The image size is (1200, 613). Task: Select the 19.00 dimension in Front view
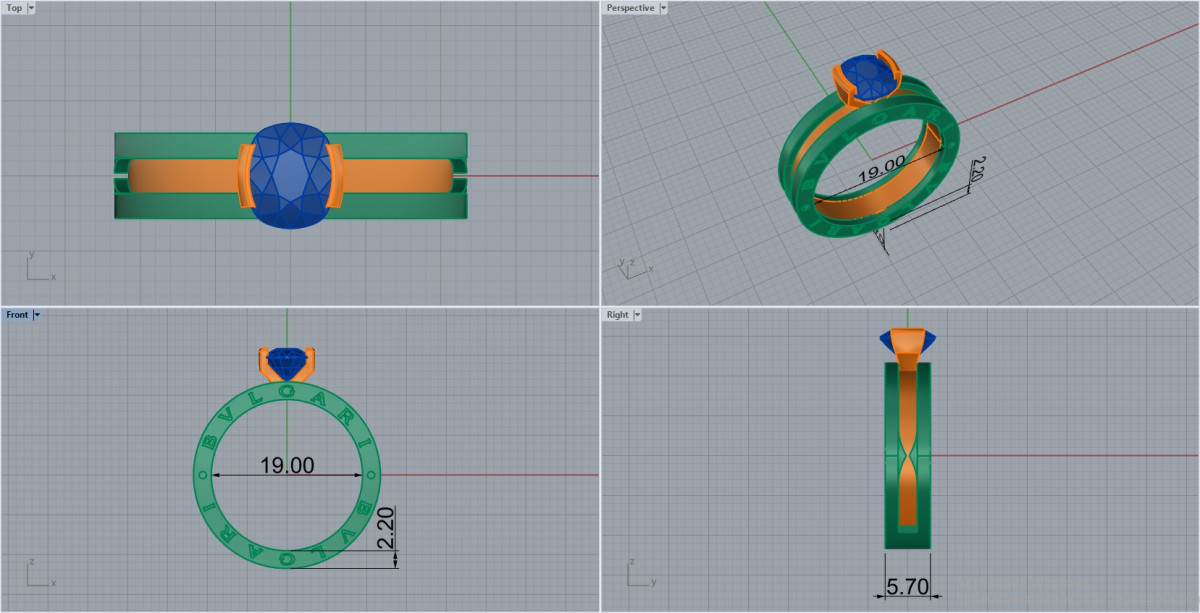287,465
